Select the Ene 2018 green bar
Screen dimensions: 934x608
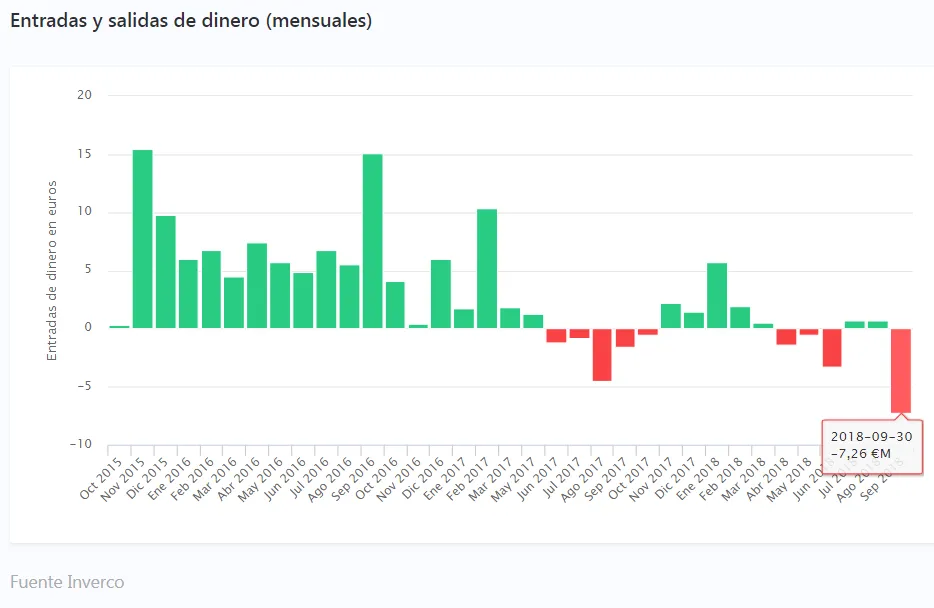717,295
